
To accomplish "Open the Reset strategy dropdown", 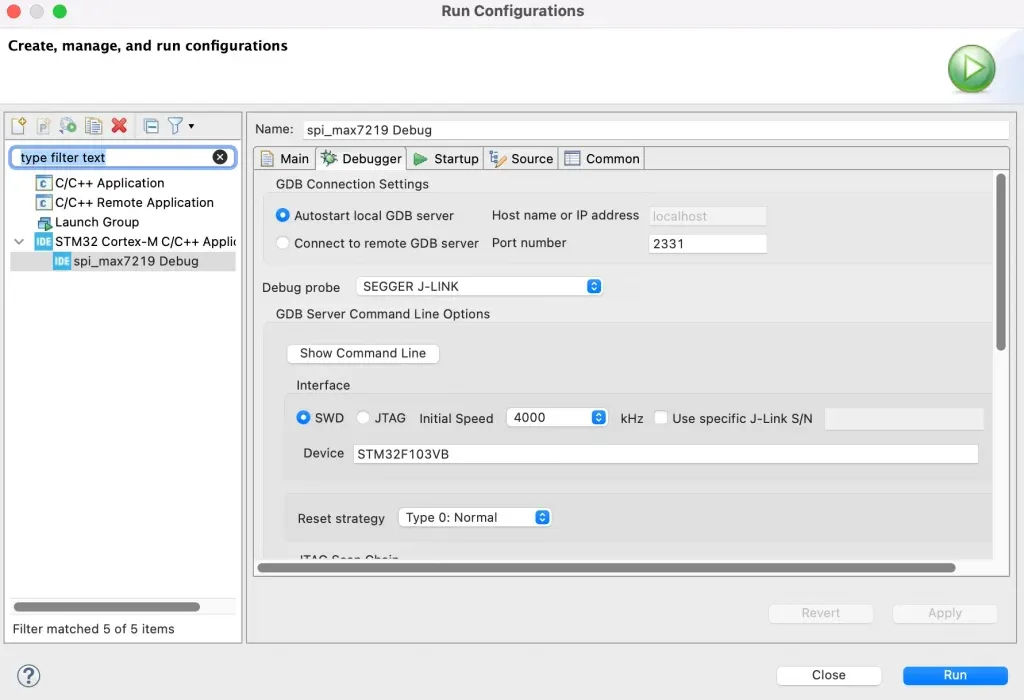I will (541, 517).
